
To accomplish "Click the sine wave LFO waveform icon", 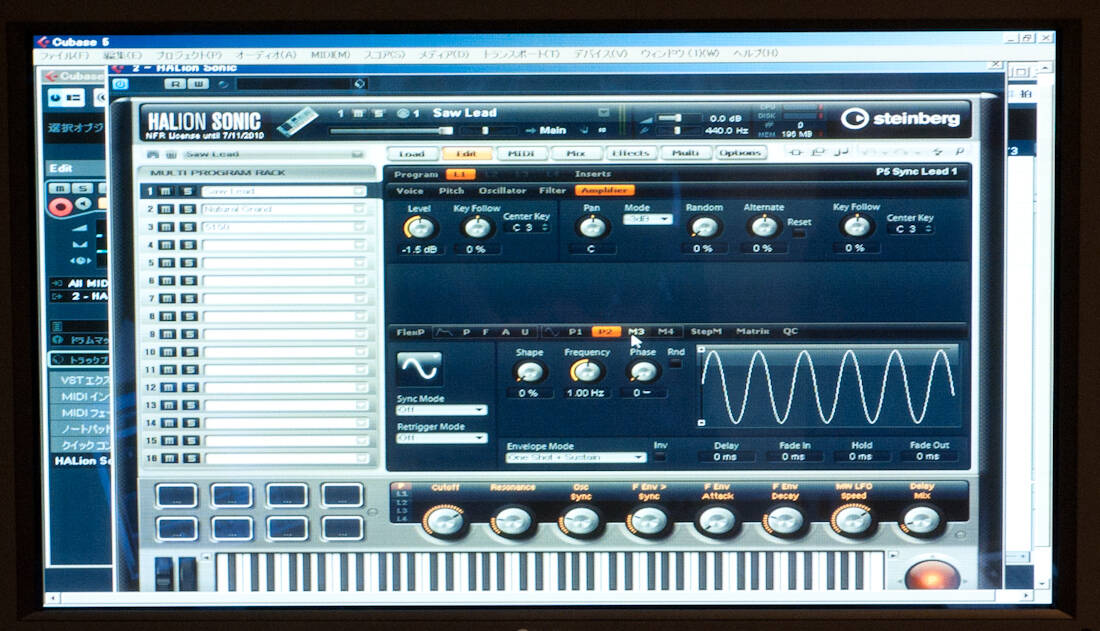I will tap(420, 368).
